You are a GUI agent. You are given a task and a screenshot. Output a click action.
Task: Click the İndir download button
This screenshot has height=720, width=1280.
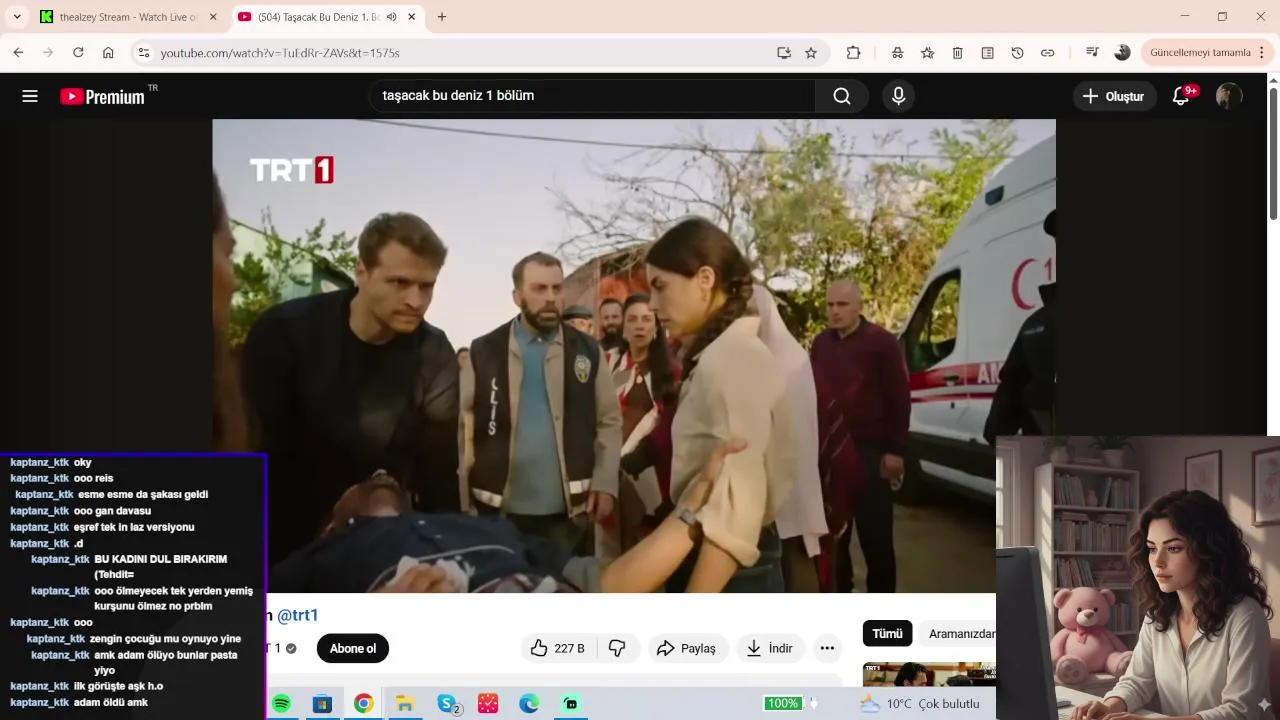click(x=770, y=648)
